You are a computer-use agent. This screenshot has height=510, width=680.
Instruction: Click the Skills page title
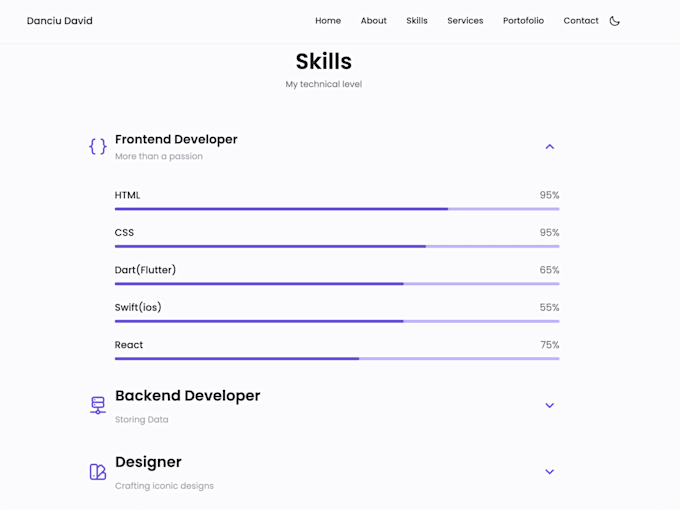click(324, 61)
